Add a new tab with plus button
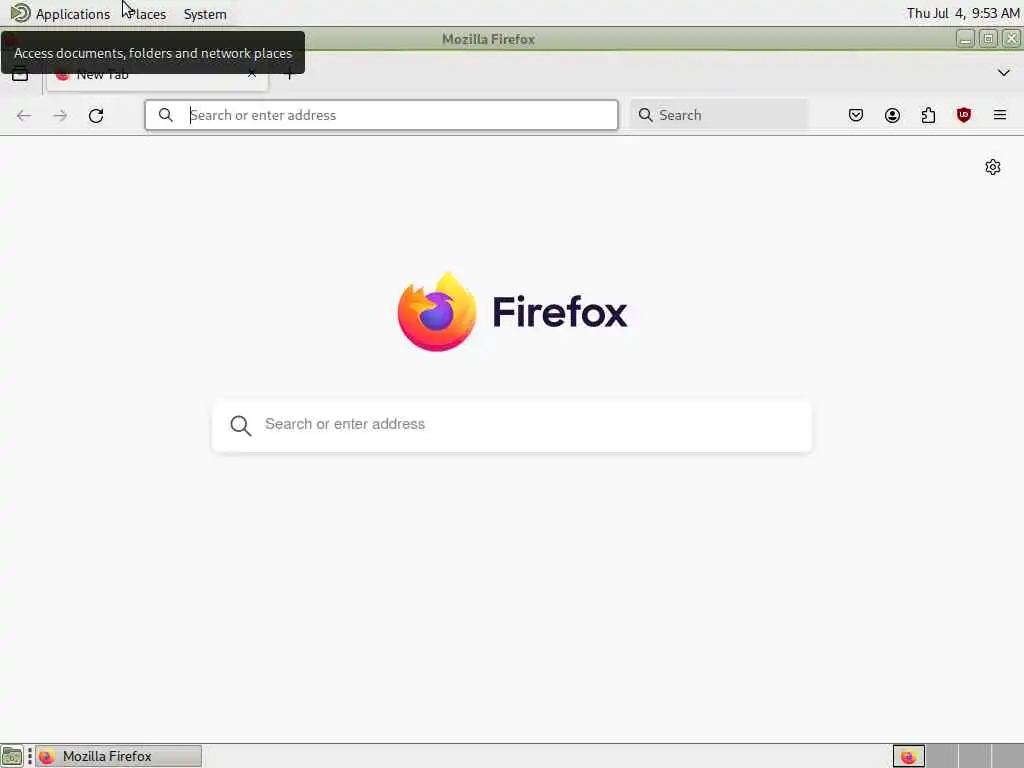The width and height of the screenshot is (1024, 768). (x=289, y=74)
